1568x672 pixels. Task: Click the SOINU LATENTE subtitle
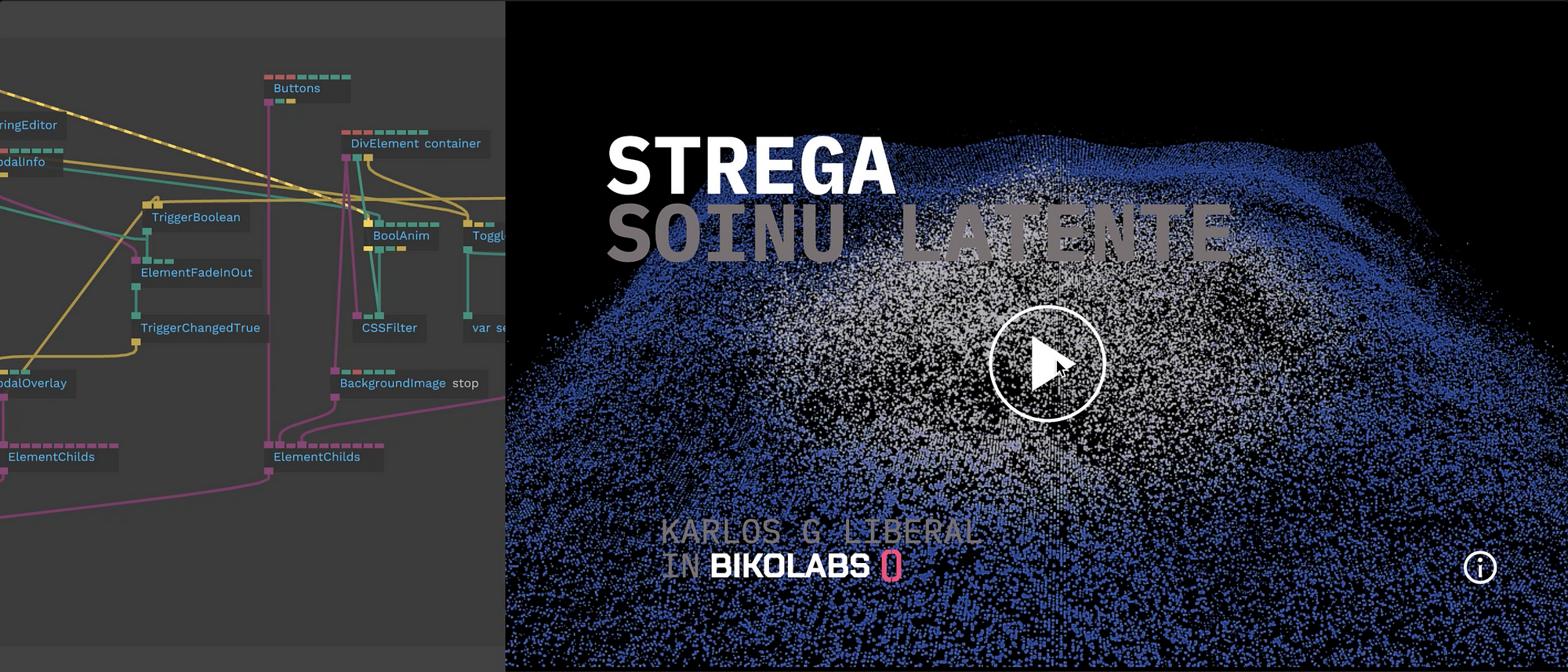tap(920, 232)
